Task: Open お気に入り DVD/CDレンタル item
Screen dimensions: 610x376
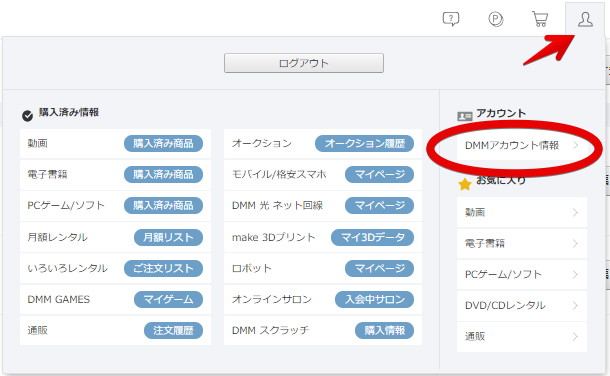Action: pos(522,306)
